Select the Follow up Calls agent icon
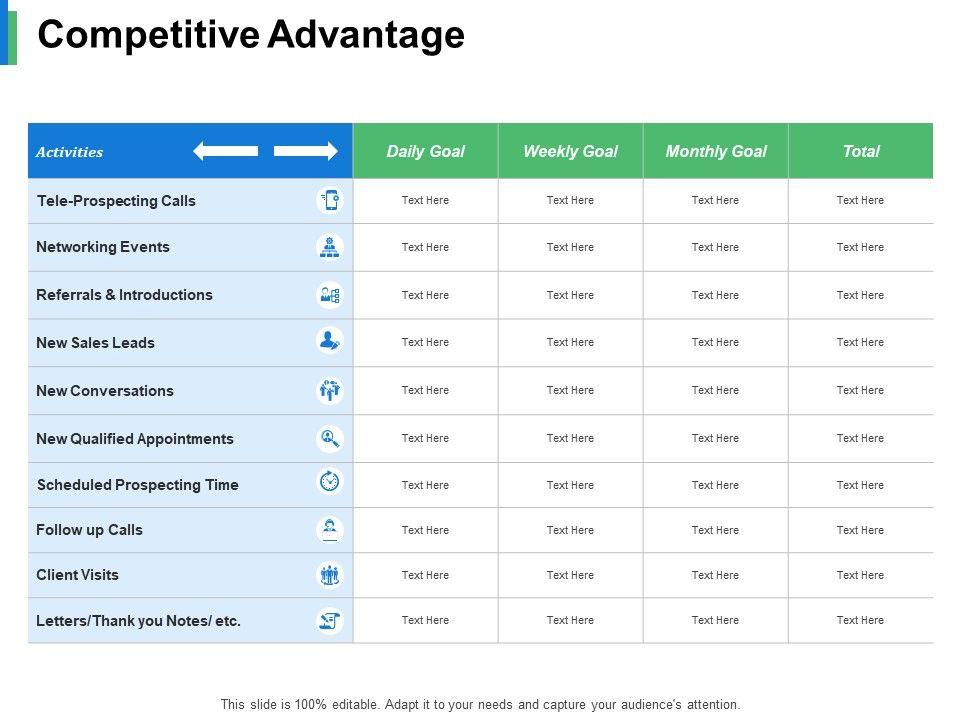Screen dimensions: 960x720 pyautogui.click(x=330, y=529)
